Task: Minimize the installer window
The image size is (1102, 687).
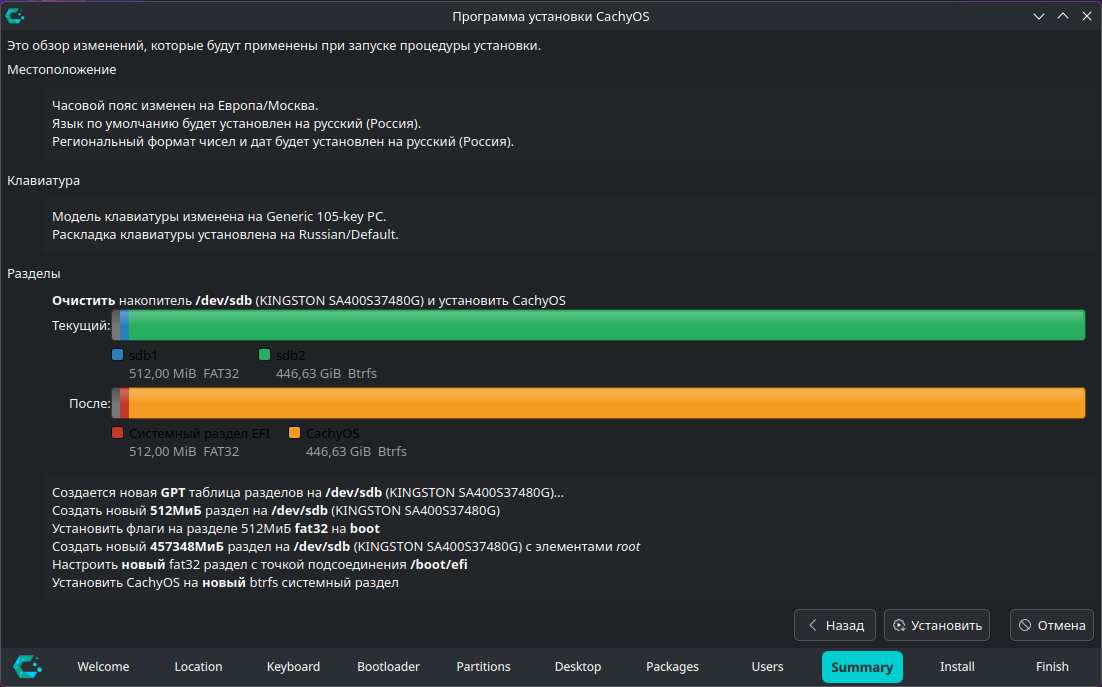Action: (1039, 16)
